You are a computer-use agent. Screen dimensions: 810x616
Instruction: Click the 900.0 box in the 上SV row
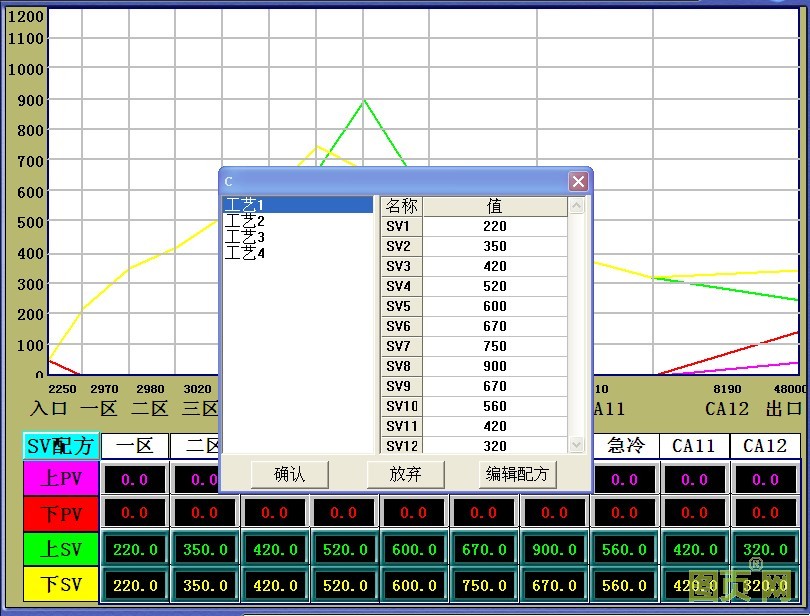coord(554,549)
